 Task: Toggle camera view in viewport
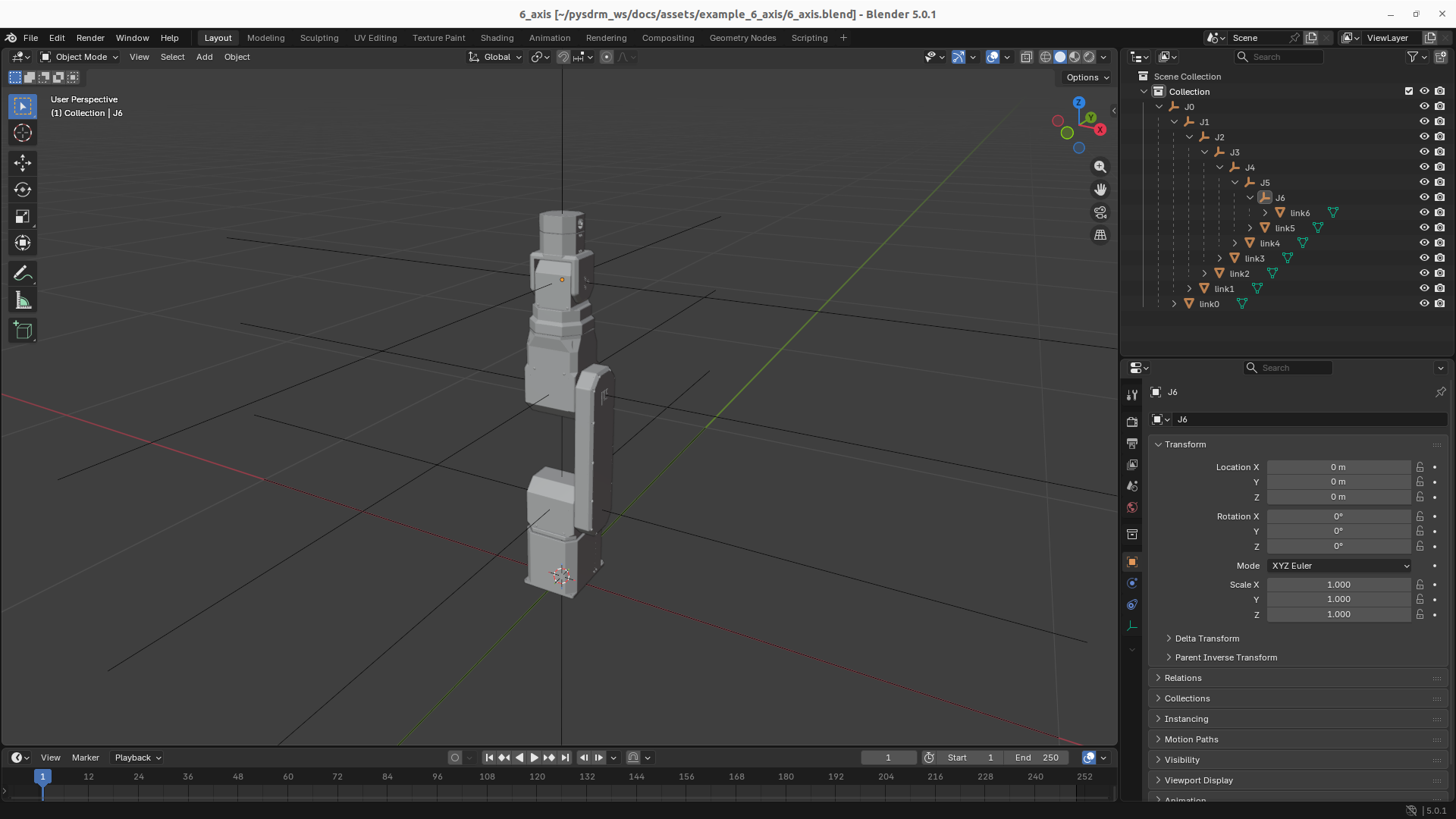[x=1100, y=212]
